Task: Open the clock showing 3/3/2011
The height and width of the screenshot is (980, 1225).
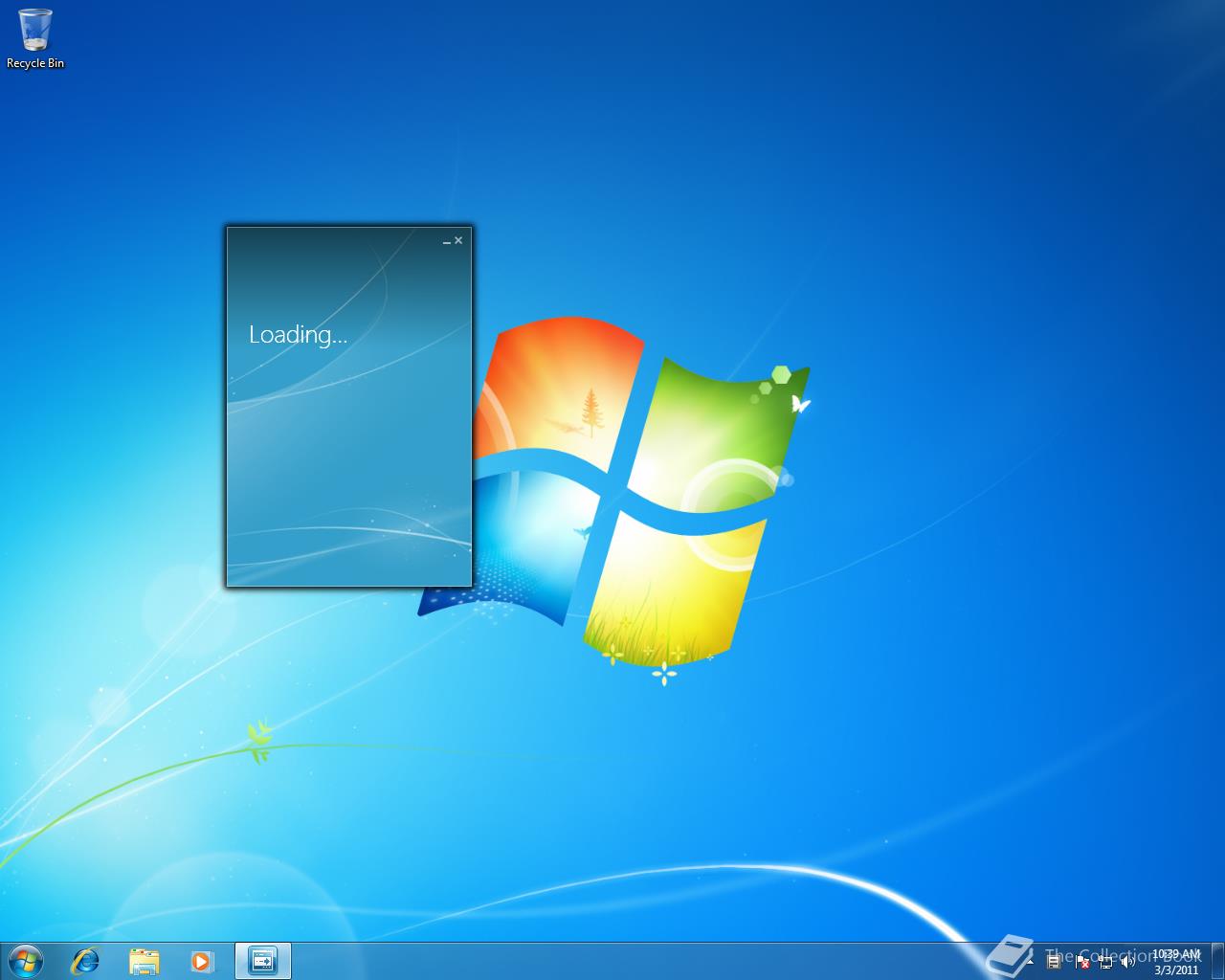Action: coord(1176,962)
